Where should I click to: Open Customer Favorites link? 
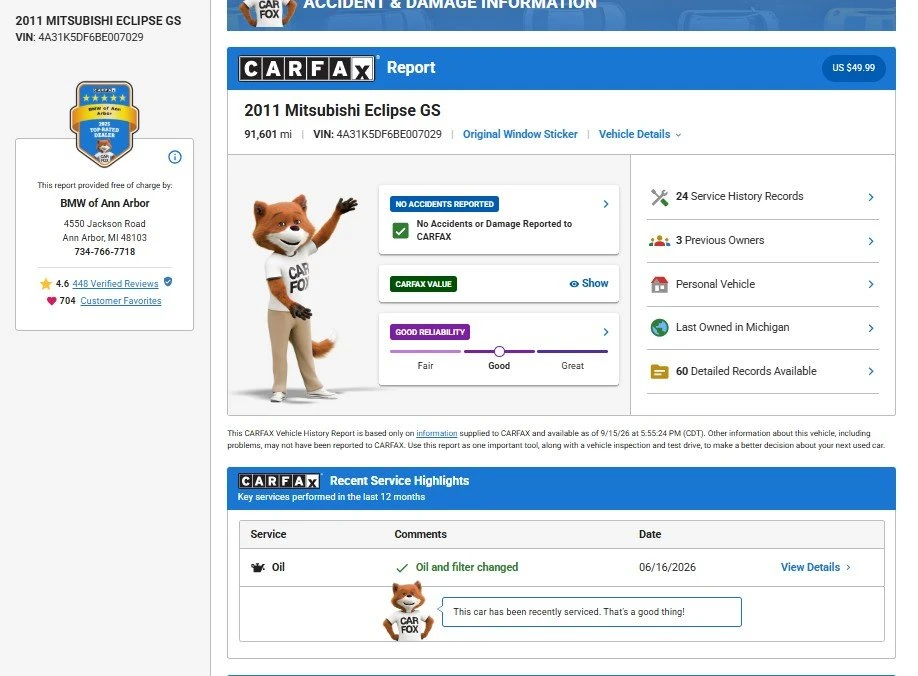pos(121,301)
